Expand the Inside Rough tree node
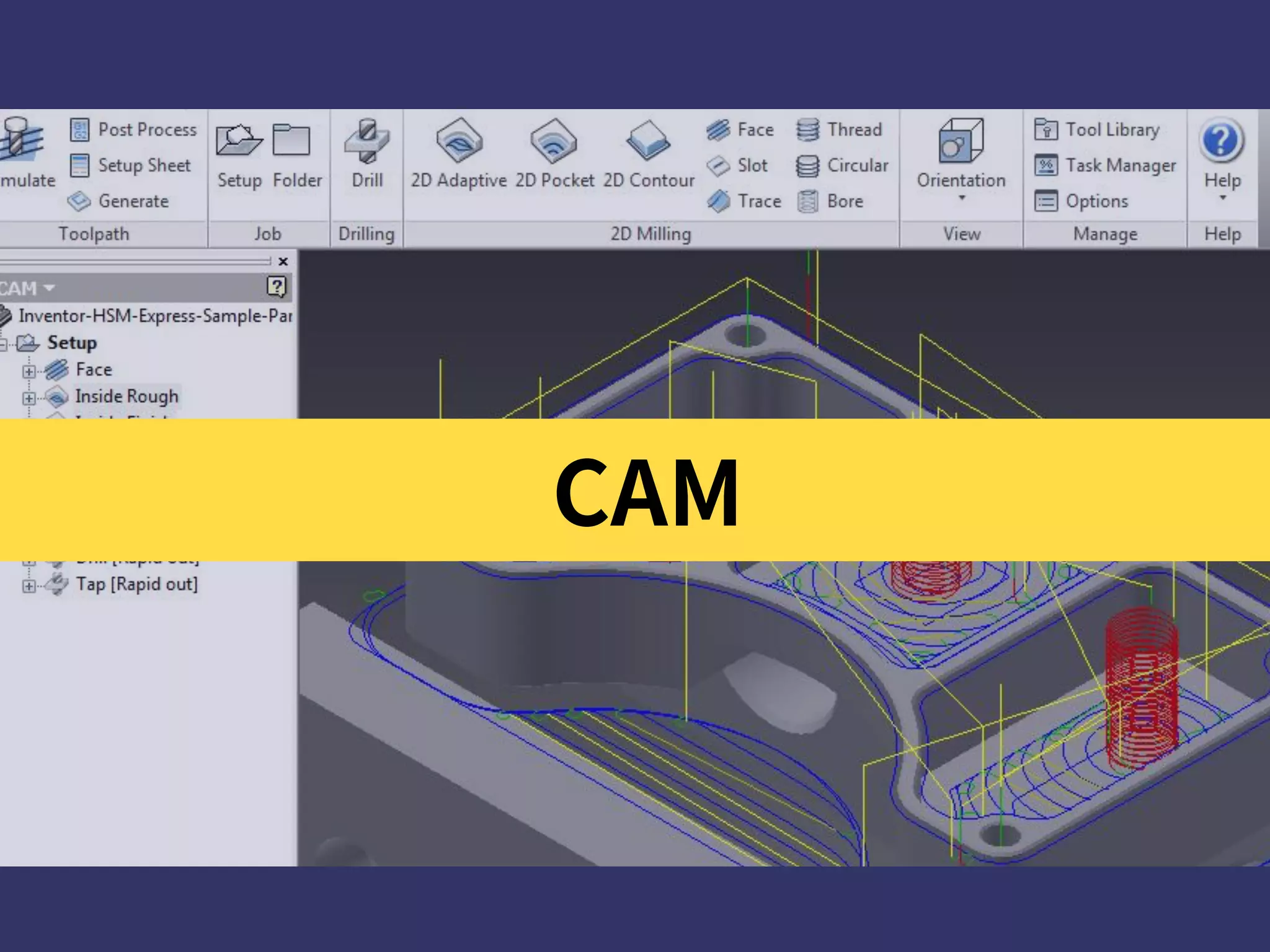The height and width of the screenshot is (952, 1270). (x=29, y=398)
